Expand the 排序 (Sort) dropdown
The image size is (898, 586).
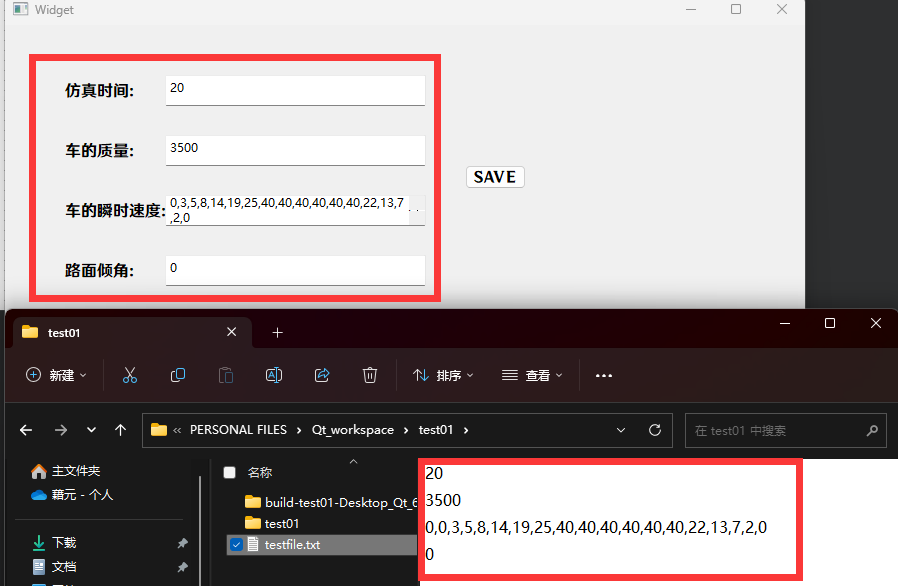(443, 375)
